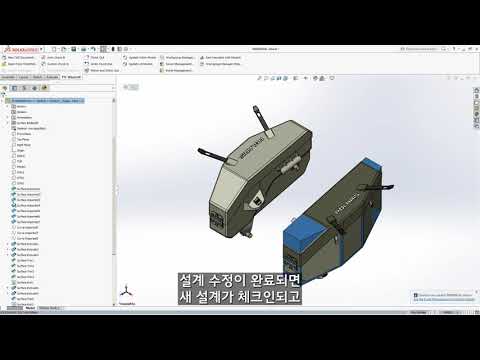Click the Edit Appearance icon
The height and width of the screenshot is (360, 480).
click(315, 78)
